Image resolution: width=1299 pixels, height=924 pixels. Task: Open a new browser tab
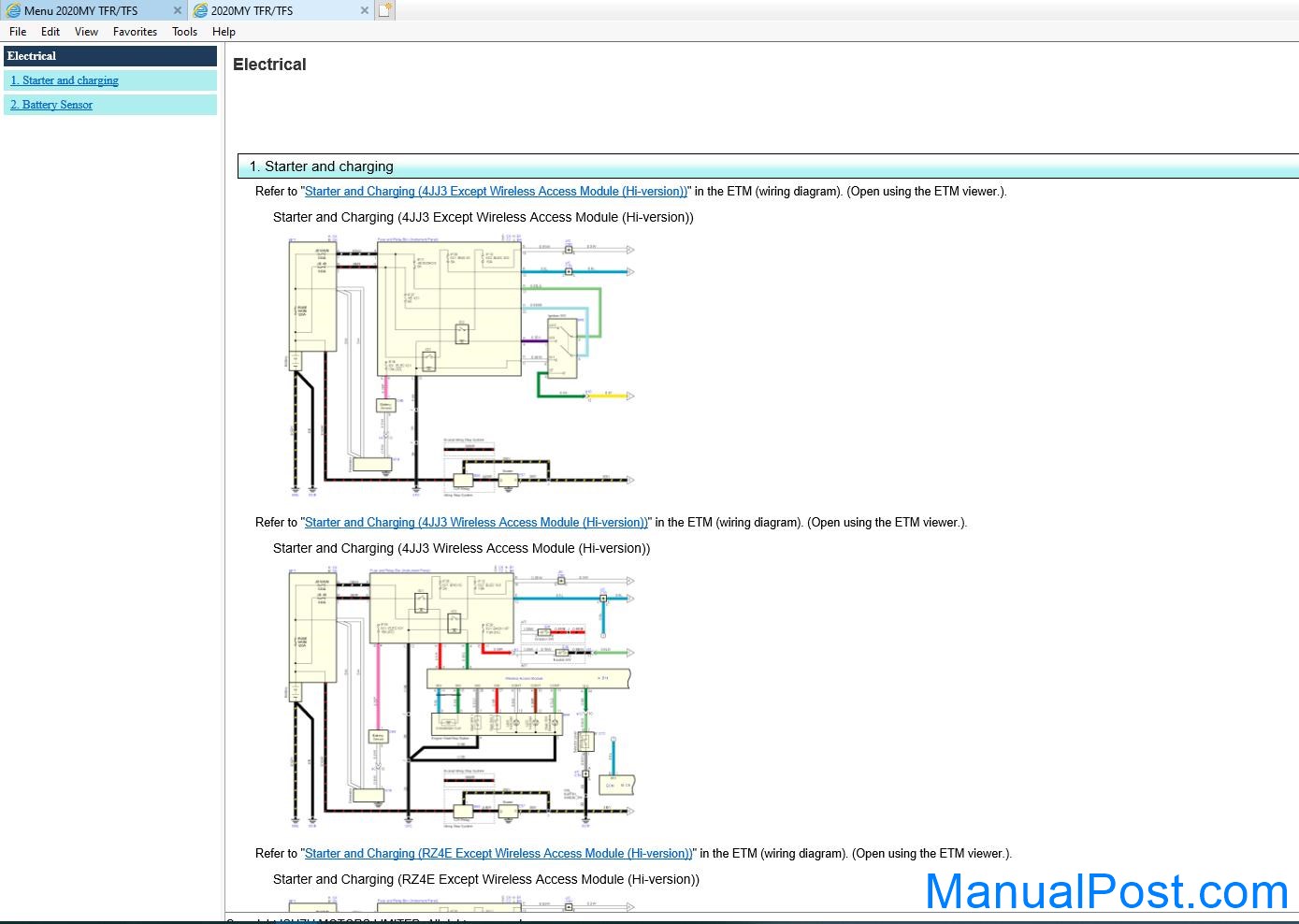(385, 10)
